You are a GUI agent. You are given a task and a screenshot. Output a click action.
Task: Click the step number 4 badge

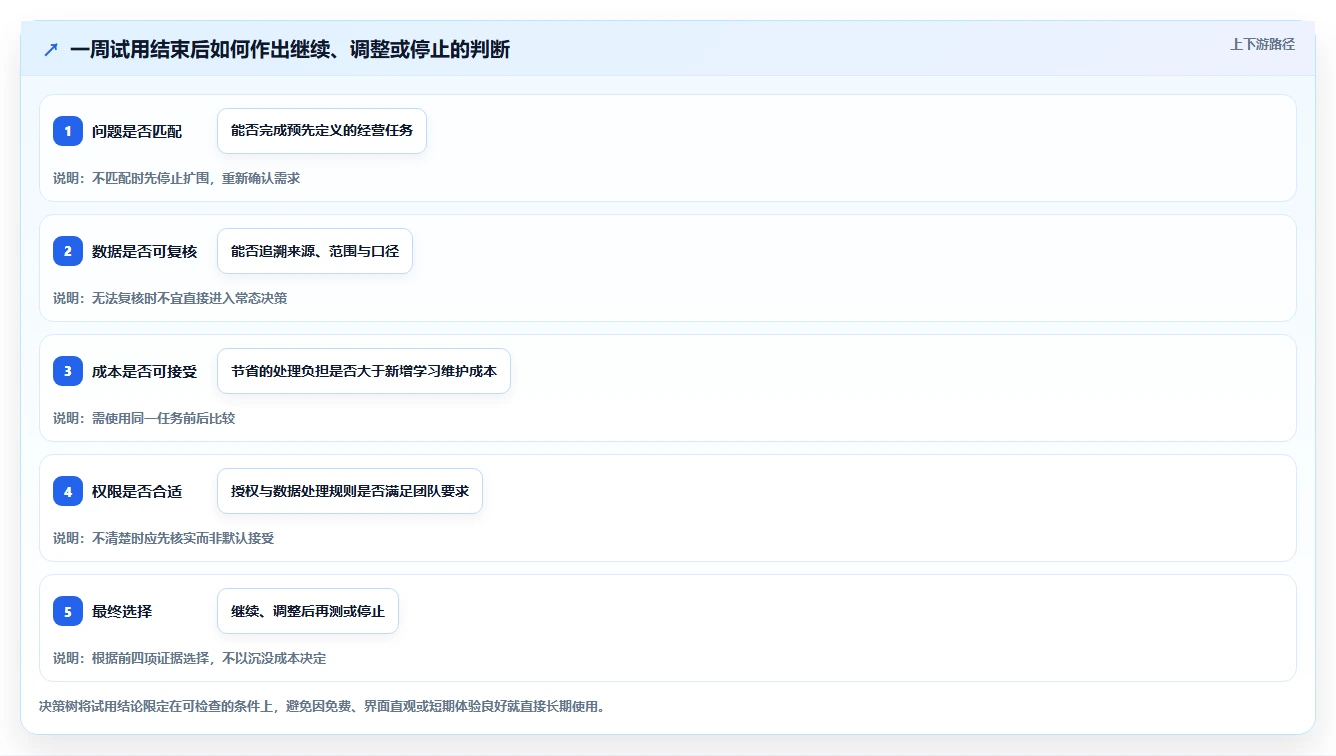[68, 491]
